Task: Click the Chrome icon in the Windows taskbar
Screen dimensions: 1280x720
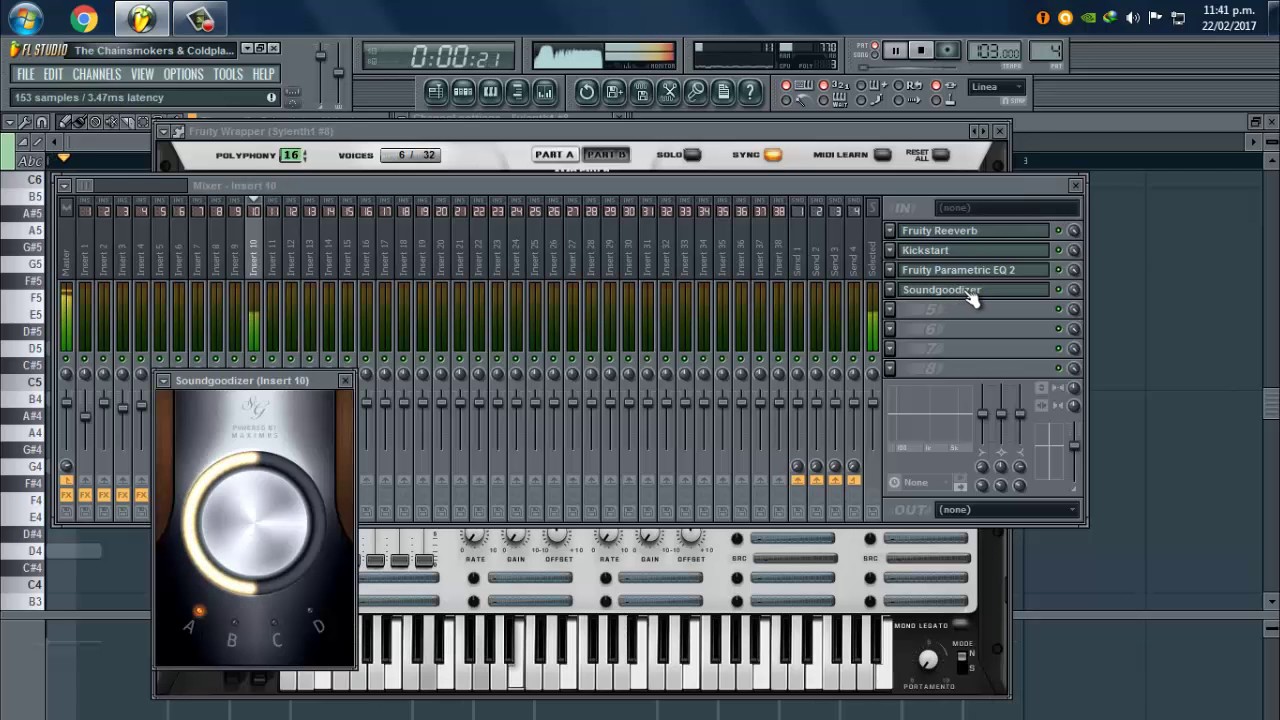Action: pyautogui.click(x=84, y=18)
